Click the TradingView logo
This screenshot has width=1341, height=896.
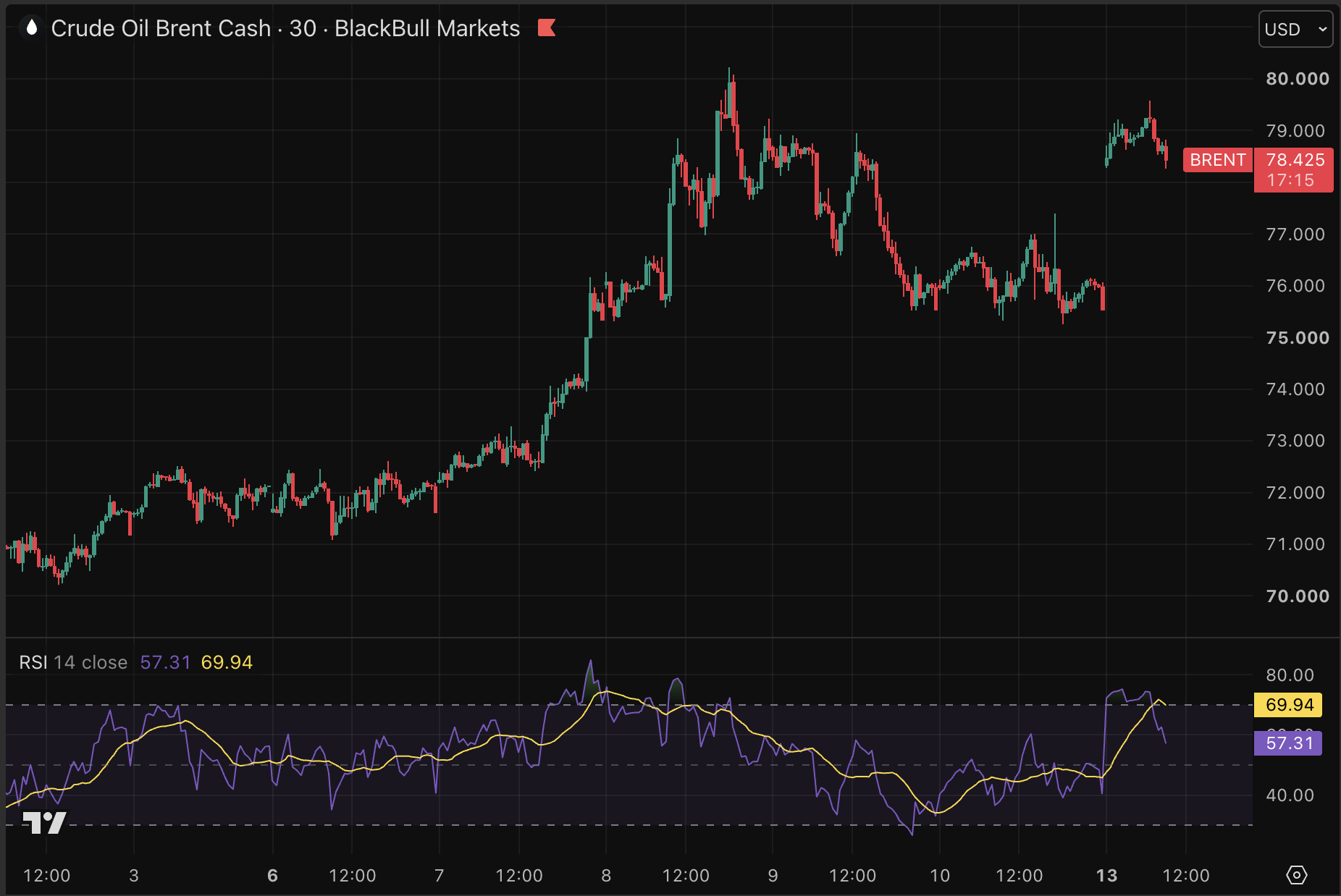(44, 823)
